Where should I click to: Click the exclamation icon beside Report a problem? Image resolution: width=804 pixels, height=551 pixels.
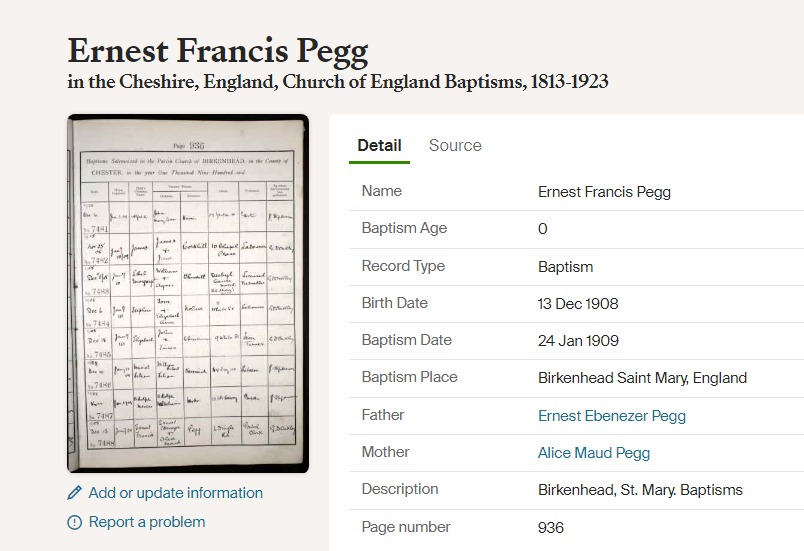74,522
